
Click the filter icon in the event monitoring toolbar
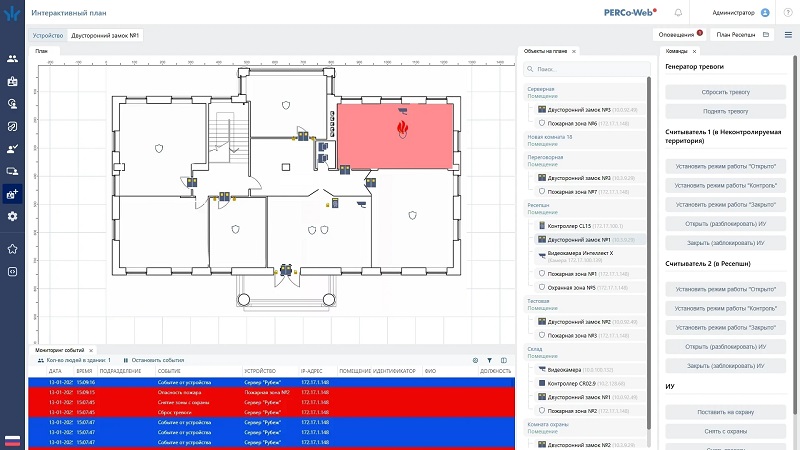(x=489, y=360)
